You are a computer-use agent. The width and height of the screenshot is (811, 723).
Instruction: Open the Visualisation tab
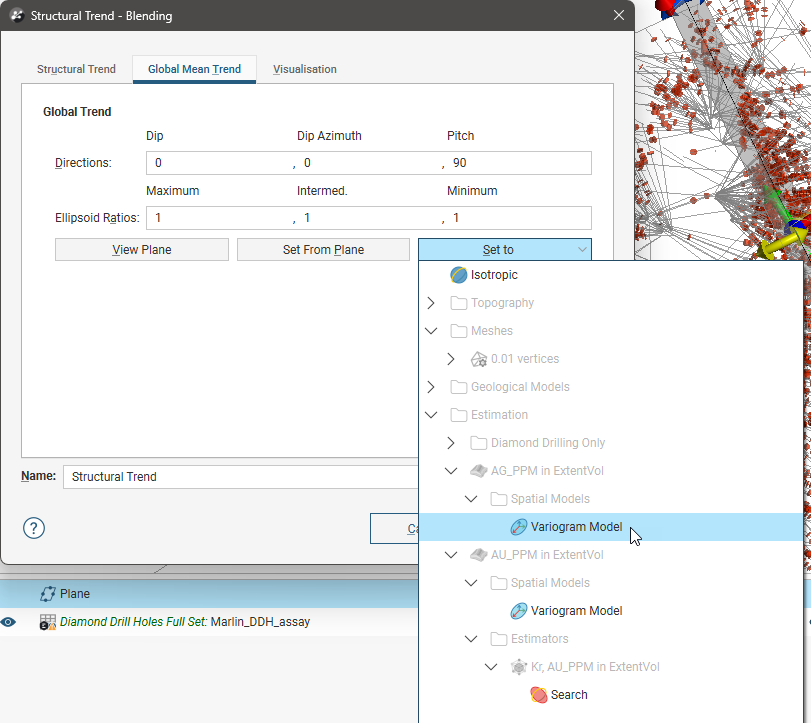(x=304, y=69)
